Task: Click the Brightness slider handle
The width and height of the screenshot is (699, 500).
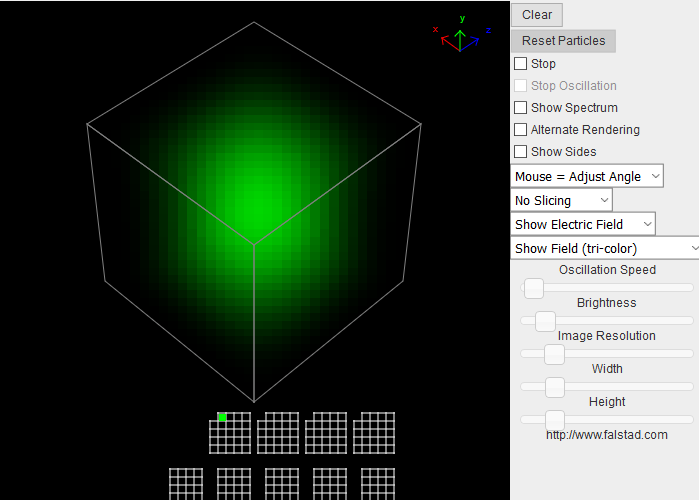Action: (x=545, y=321)
